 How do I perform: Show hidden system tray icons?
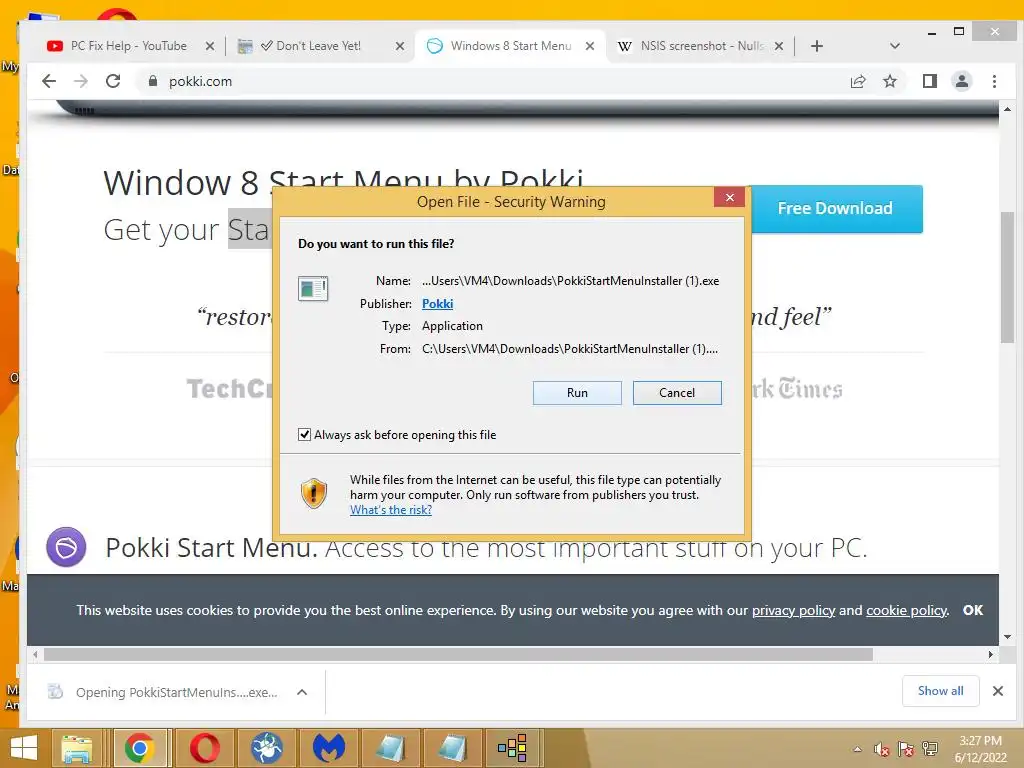coord(857,749)
